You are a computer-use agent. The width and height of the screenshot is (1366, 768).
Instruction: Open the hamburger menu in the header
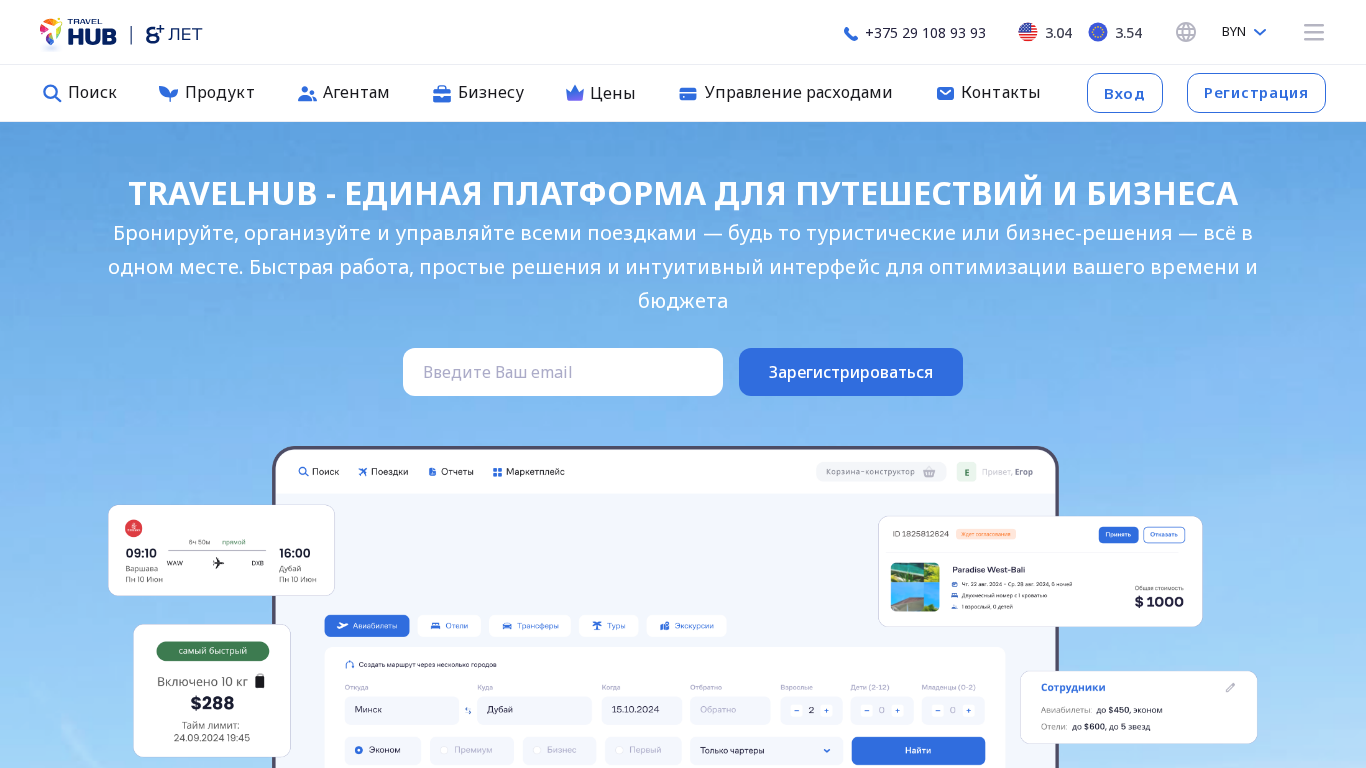coord(1314,32)
